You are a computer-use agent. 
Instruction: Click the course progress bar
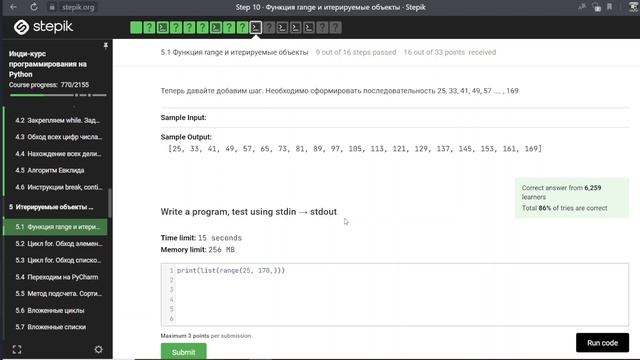[x=58, y=95]
